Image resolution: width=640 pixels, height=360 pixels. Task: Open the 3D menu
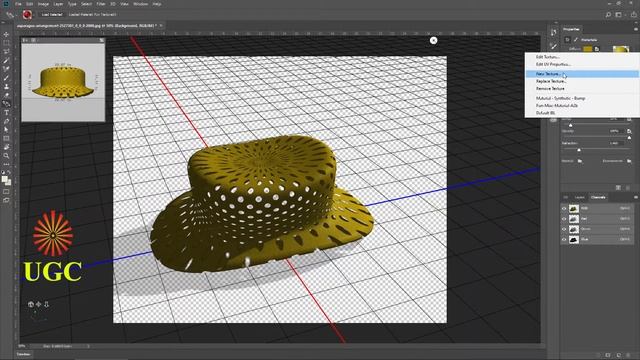(x=113, y=4)
